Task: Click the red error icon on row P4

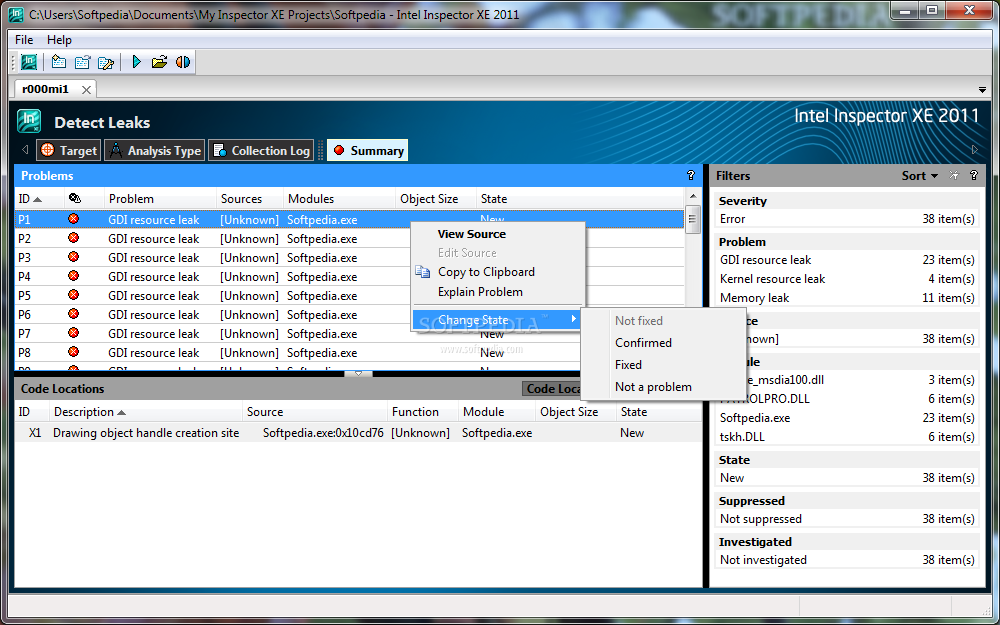Action: point(73,276)
